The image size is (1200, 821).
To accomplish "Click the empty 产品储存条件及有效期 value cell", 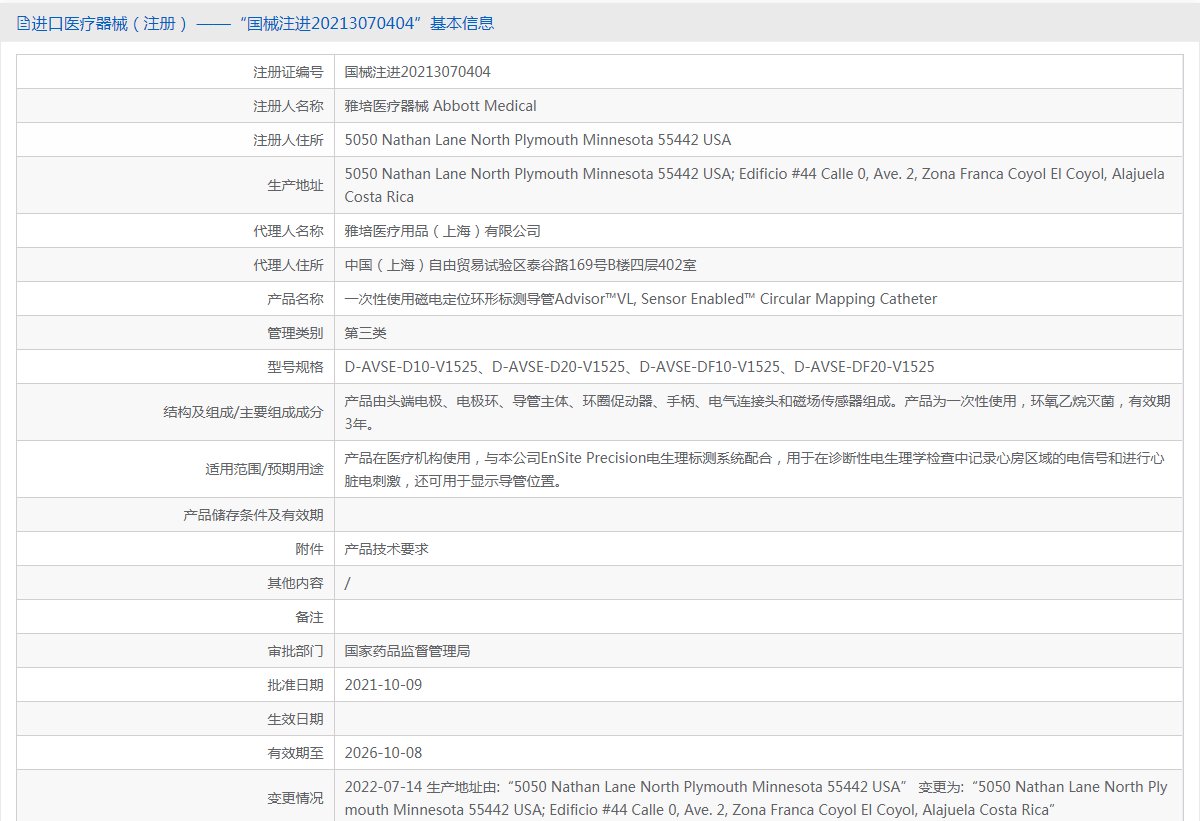I will (756, 515).
